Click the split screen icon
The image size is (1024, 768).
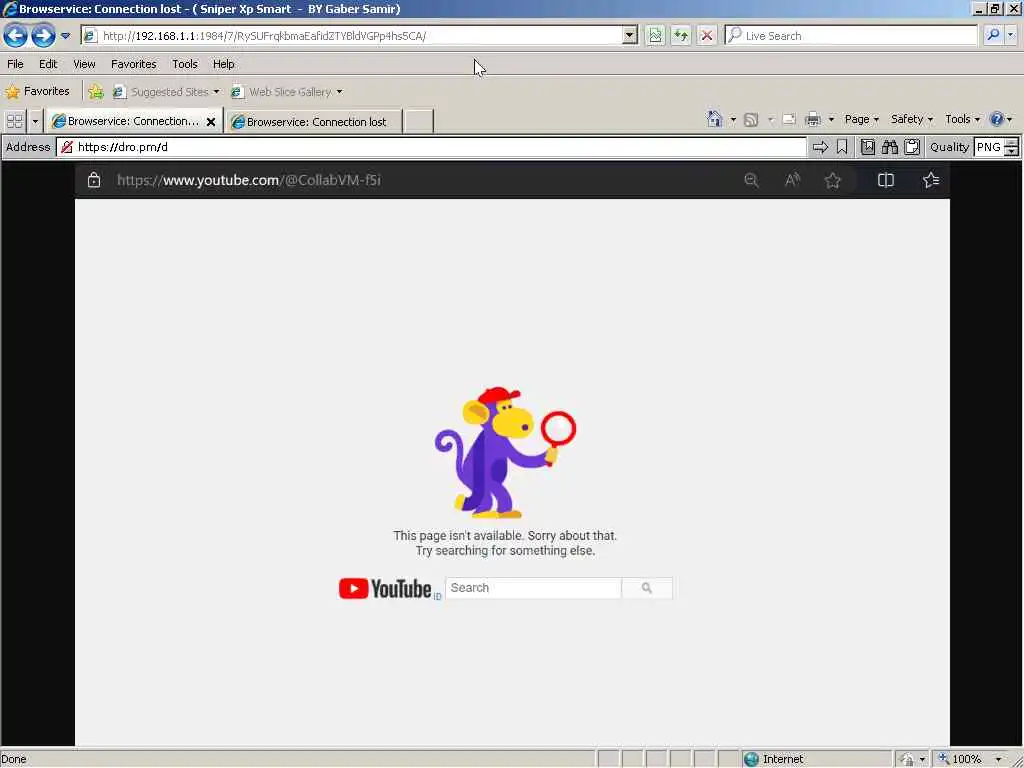(x=886, y=180)
